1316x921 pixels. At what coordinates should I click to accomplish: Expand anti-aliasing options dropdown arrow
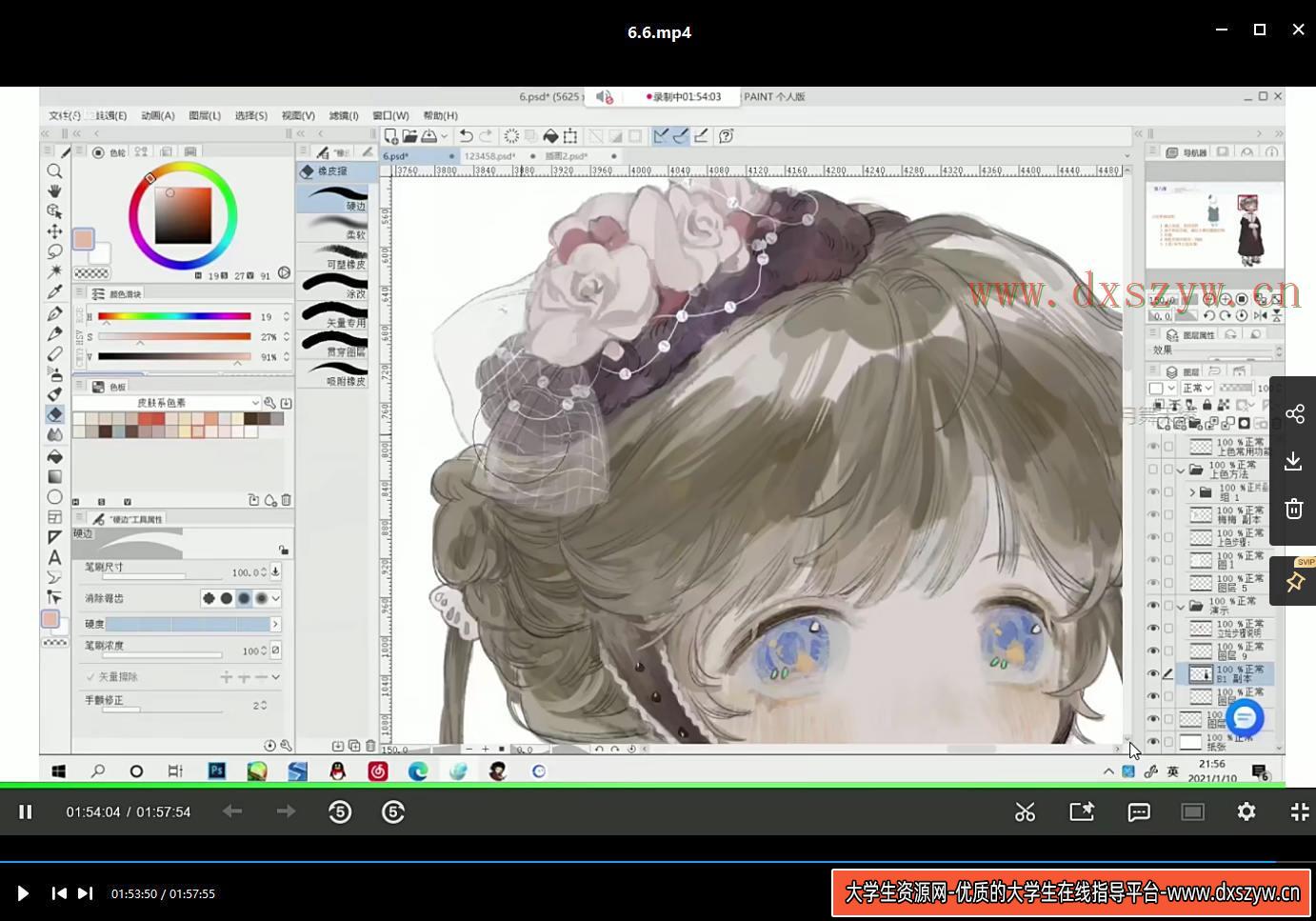pos(275,598)
